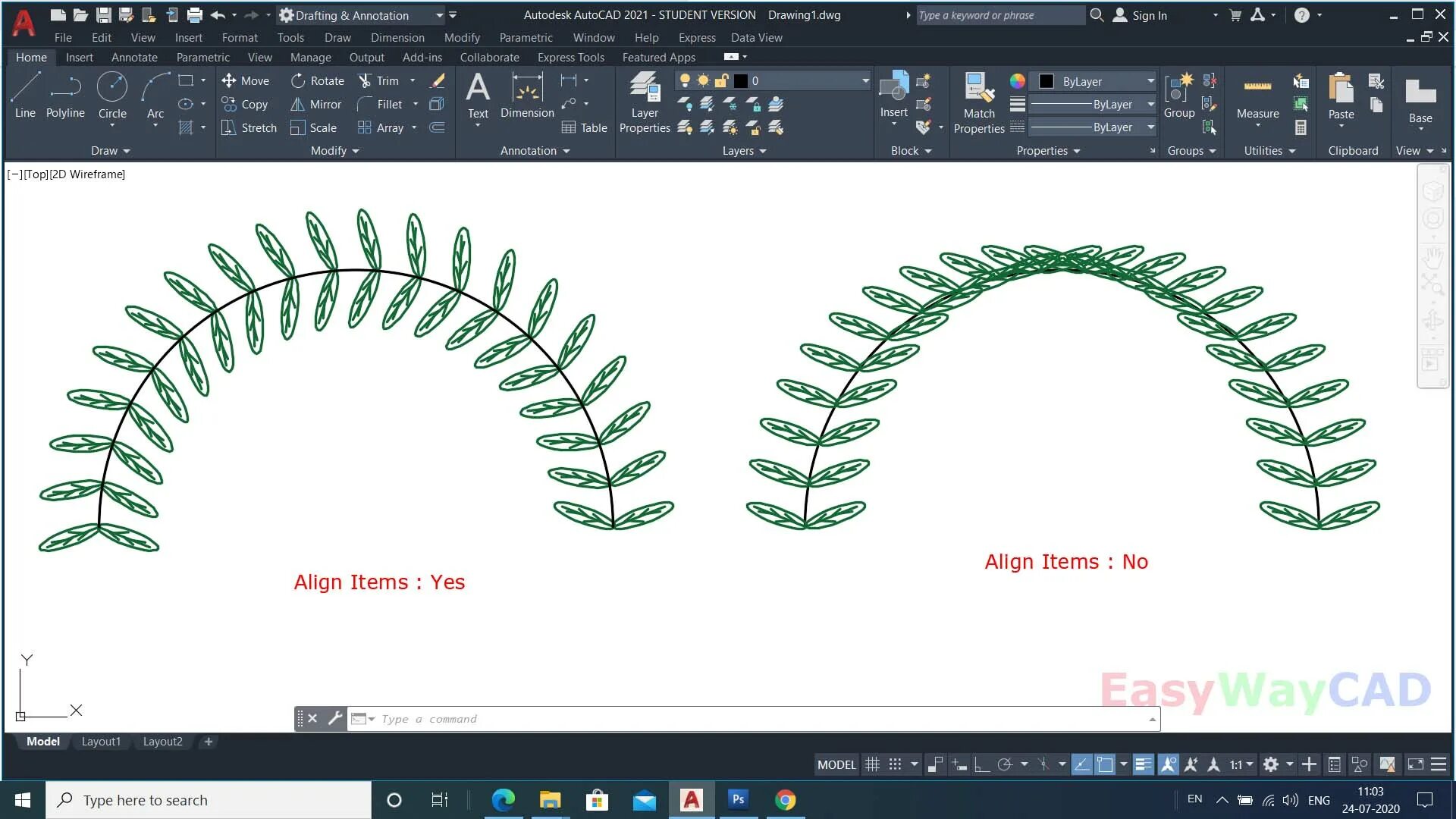Toggle snap mode in status bar
The height and width of the screenshot is (819, 1456).
pyautogui.click(x=895, y=764)
